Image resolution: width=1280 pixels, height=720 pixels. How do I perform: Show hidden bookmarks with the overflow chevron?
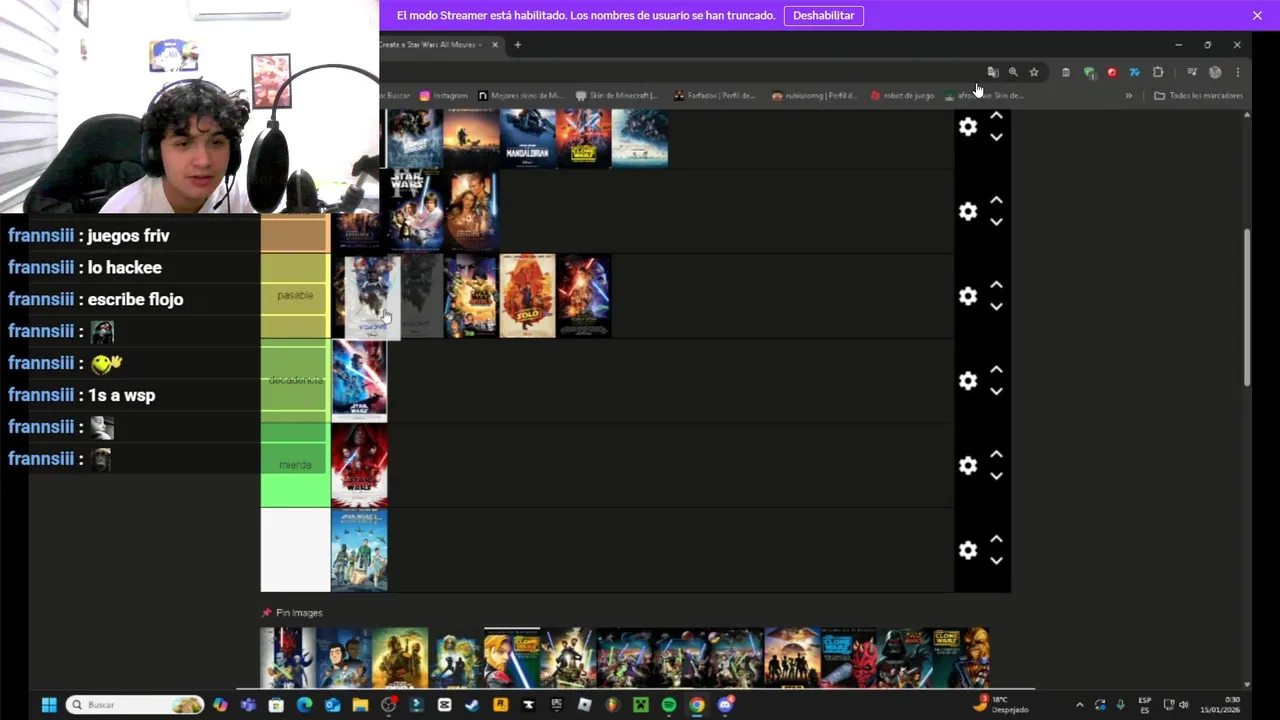[x=1129, y=96]
